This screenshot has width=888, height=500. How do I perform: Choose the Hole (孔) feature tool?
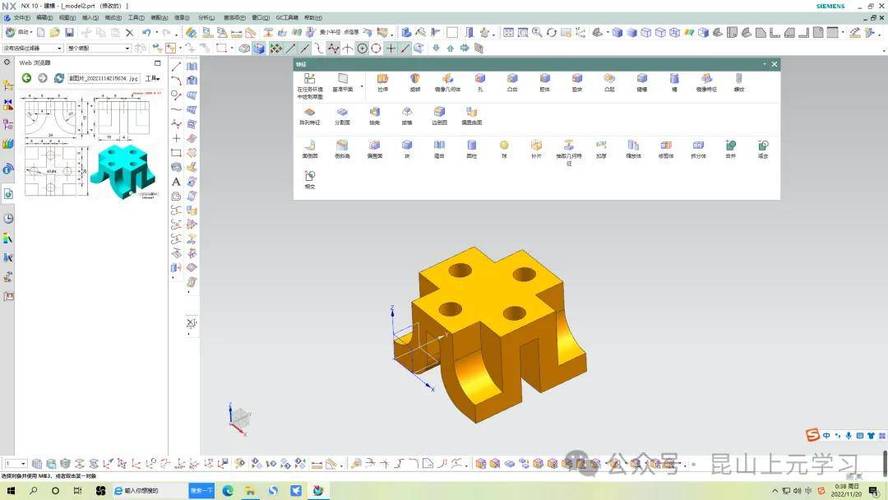pyautogui.click(x=480, y=82)
